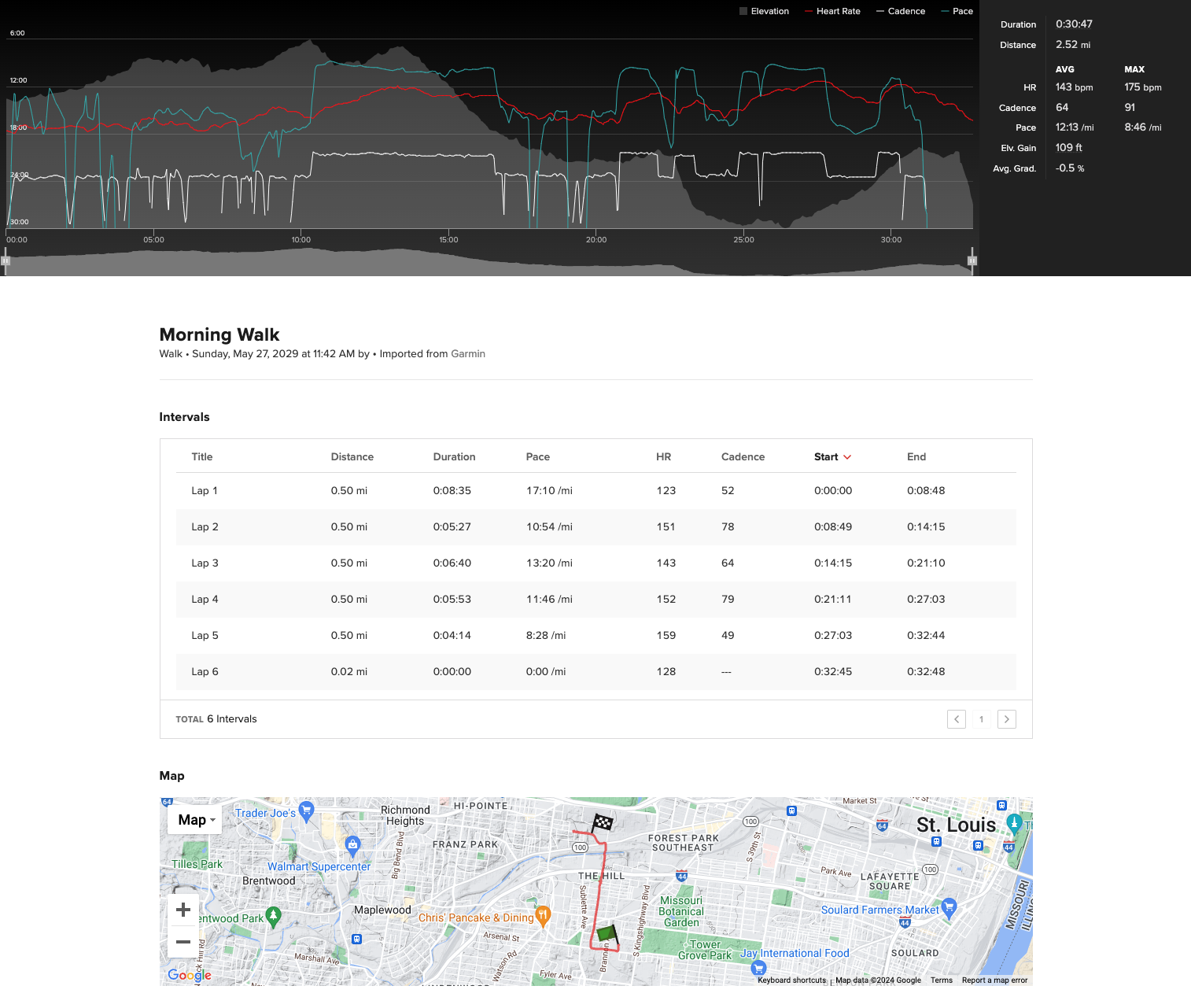The image size is (1191, 1008).
Task: Click the Maplewood label on map
Action: tap(382, 910)
